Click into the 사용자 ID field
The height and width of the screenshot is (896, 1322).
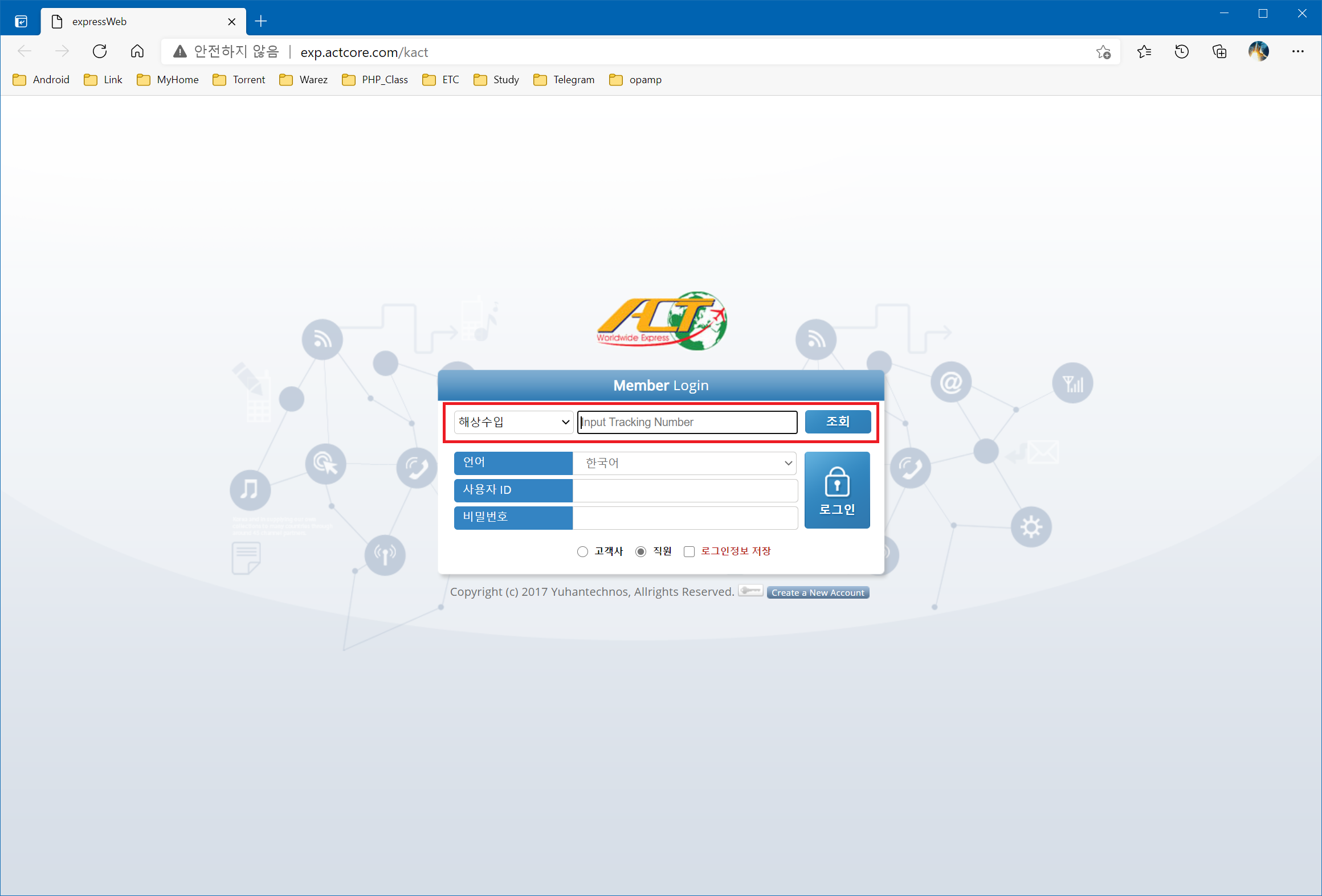click(685, 490)
